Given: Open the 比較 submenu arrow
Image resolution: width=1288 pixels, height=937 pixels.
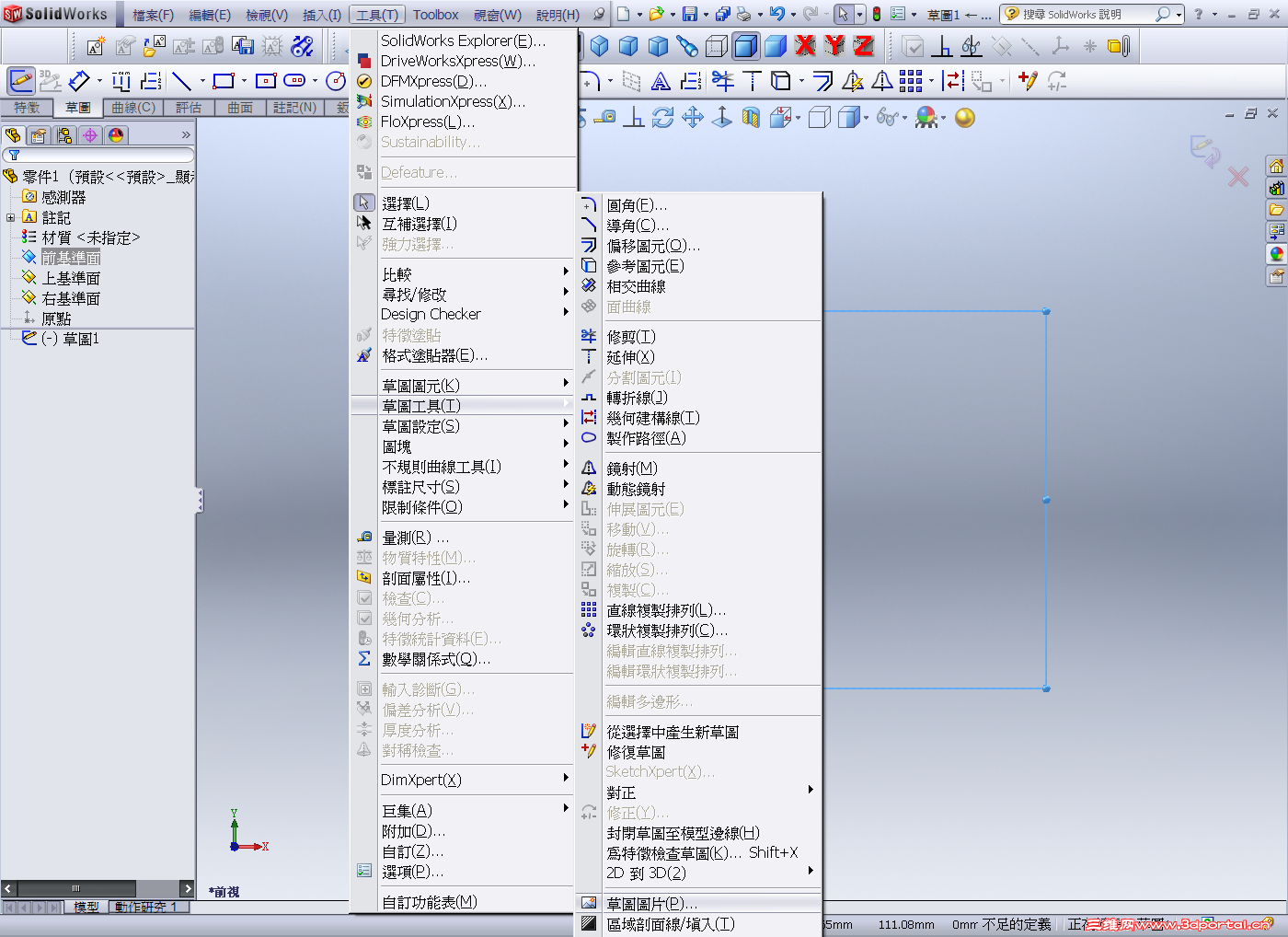Looking at the screenshot, I should pyautogui.click(x=566, y=272).
